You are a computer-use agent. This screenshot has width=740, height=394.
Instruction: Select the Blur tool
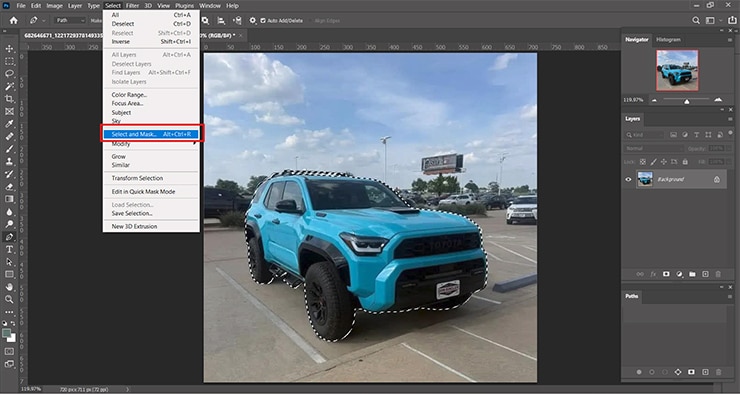(x=9, y=212)
